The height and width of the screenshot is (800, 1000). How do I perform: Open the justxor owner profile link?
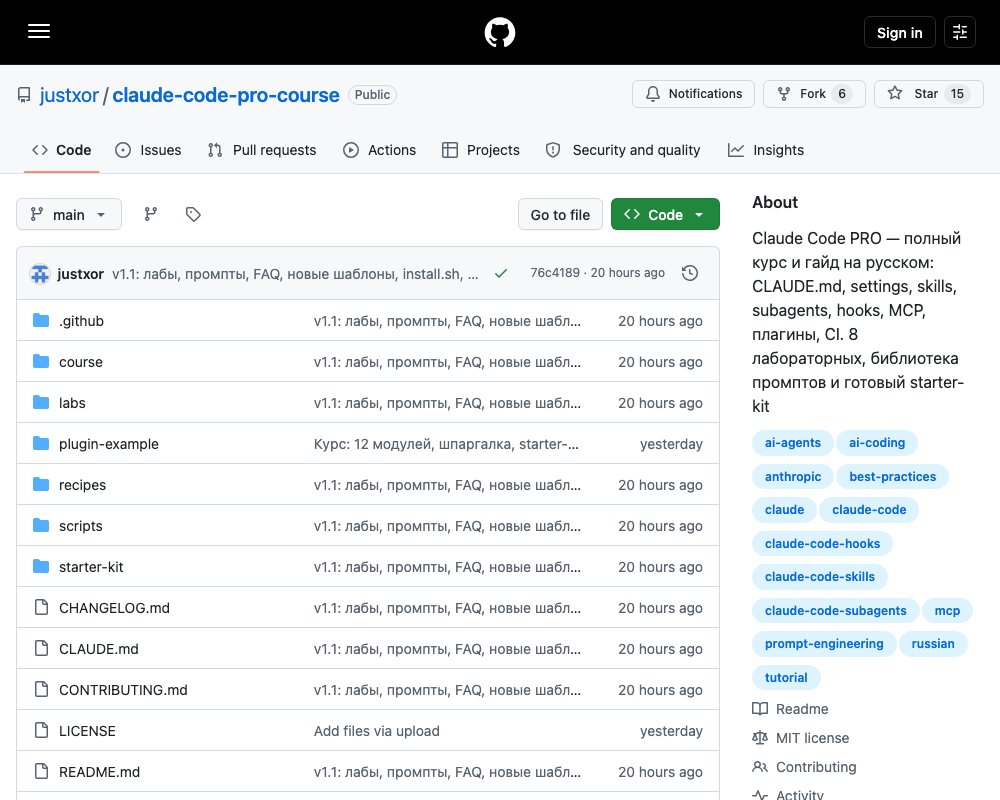[69, 95]
